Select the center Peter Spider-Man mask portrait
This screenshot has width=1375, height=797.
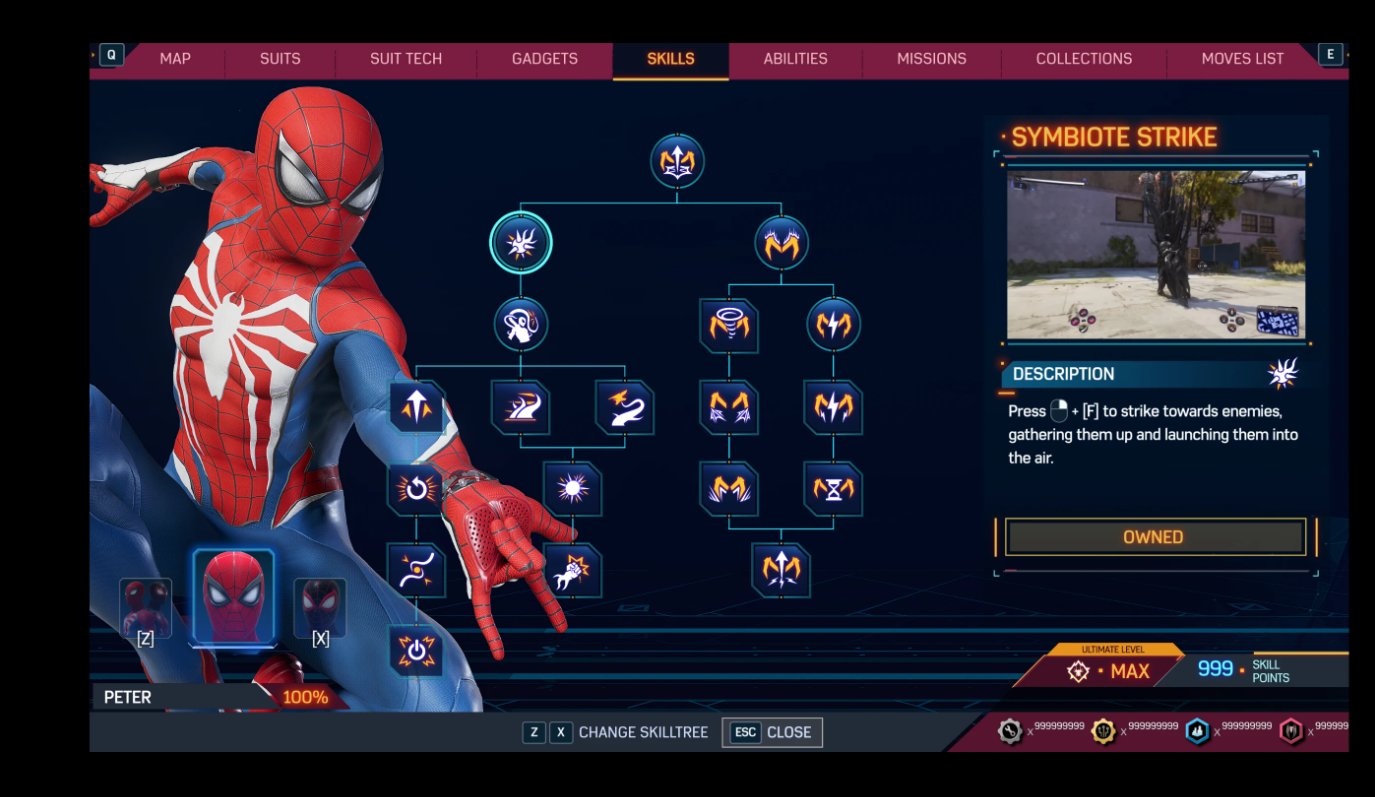click(233, 597)
